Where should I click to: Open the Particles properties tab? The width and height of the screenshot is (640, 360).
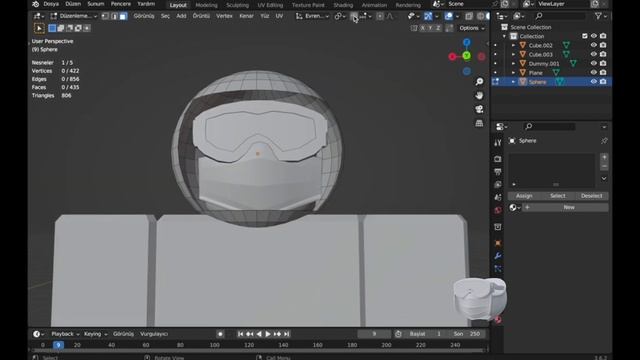coord(498,269)
